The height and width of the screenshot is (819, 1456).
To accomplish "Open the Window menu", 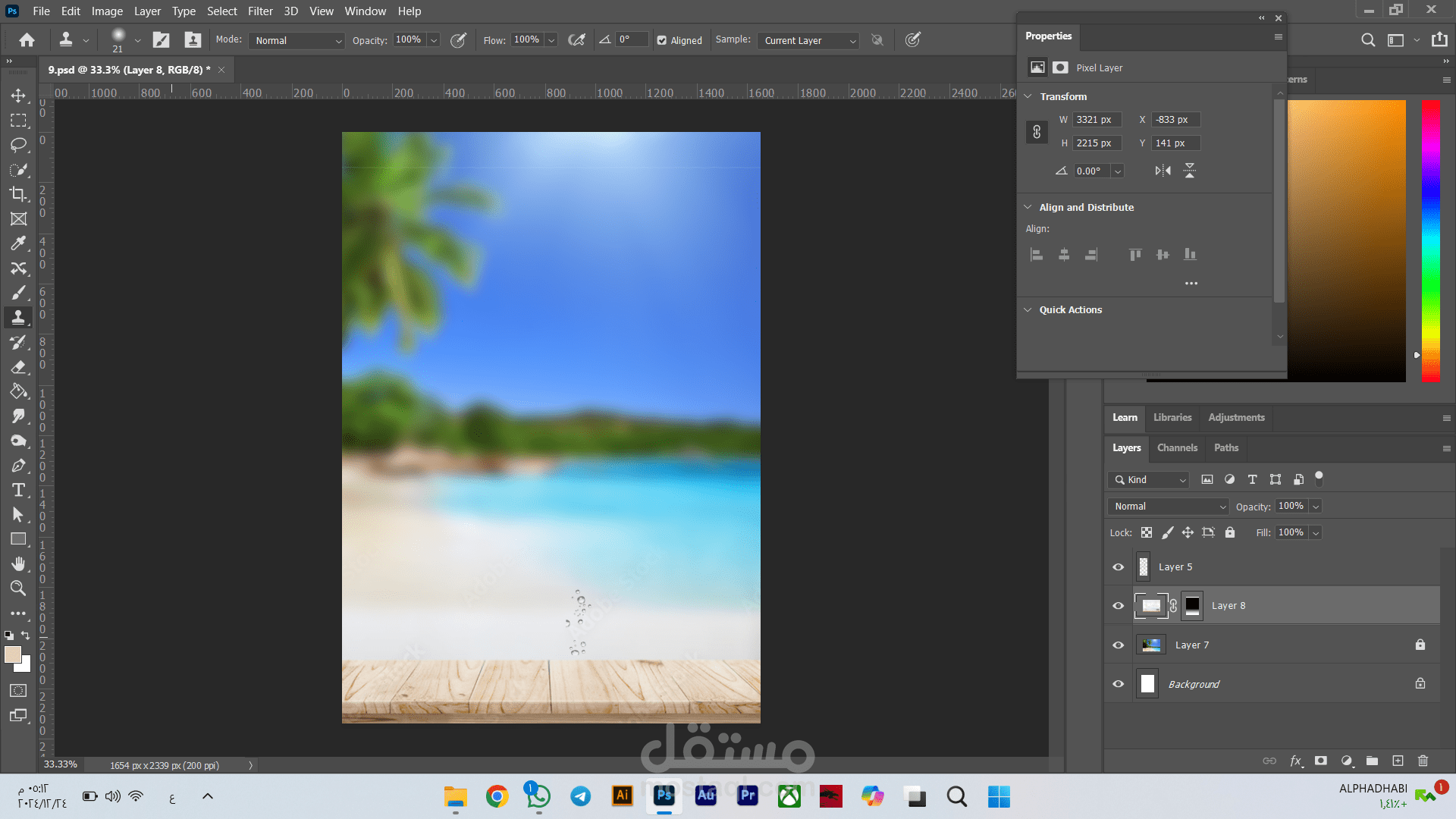I will (x=365, y=11).
